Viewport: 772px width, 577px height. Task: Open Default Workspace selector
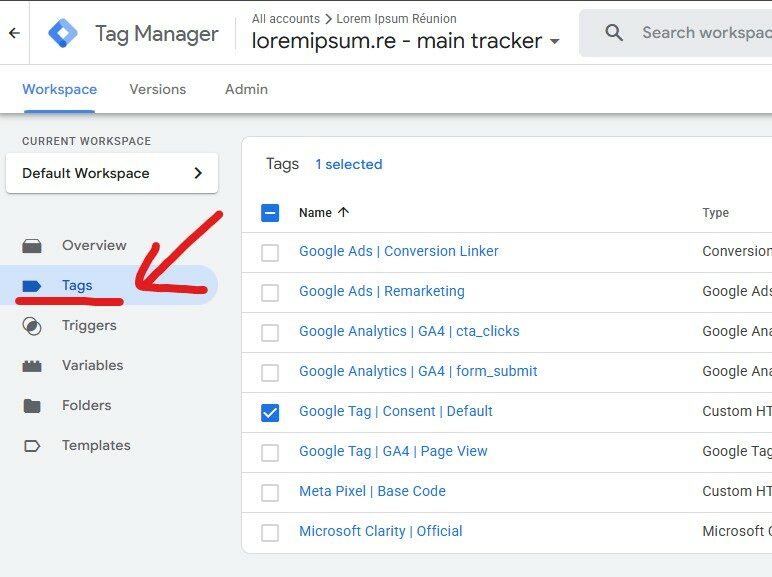[x=112, y=173]
